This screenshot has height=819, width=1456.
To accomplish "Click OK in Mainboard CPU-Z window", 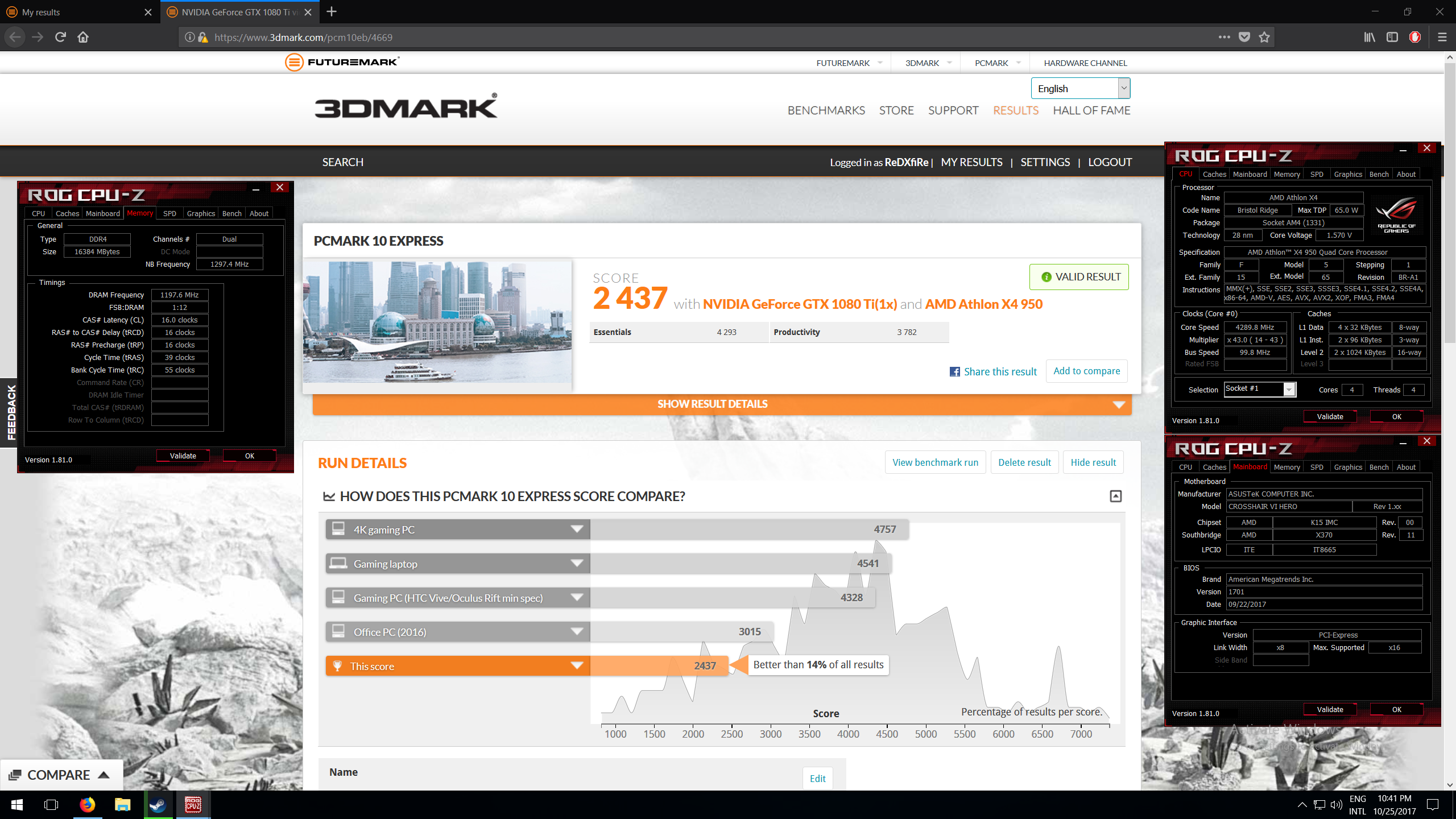I will (1396, 709).
